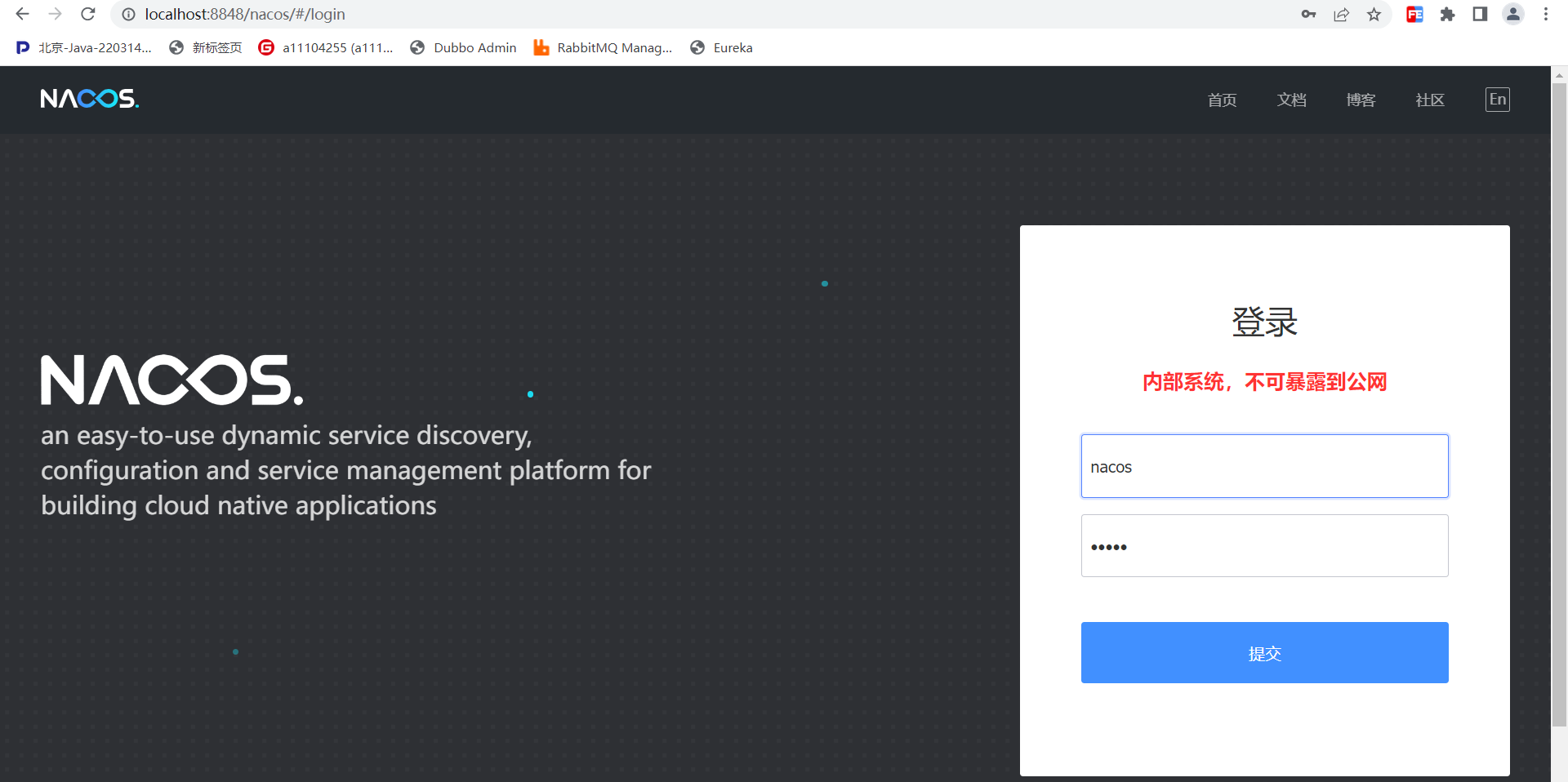Open 博客 in the navigation
The width and height of the screenshot is (1568, 782).
(1361, 100)
